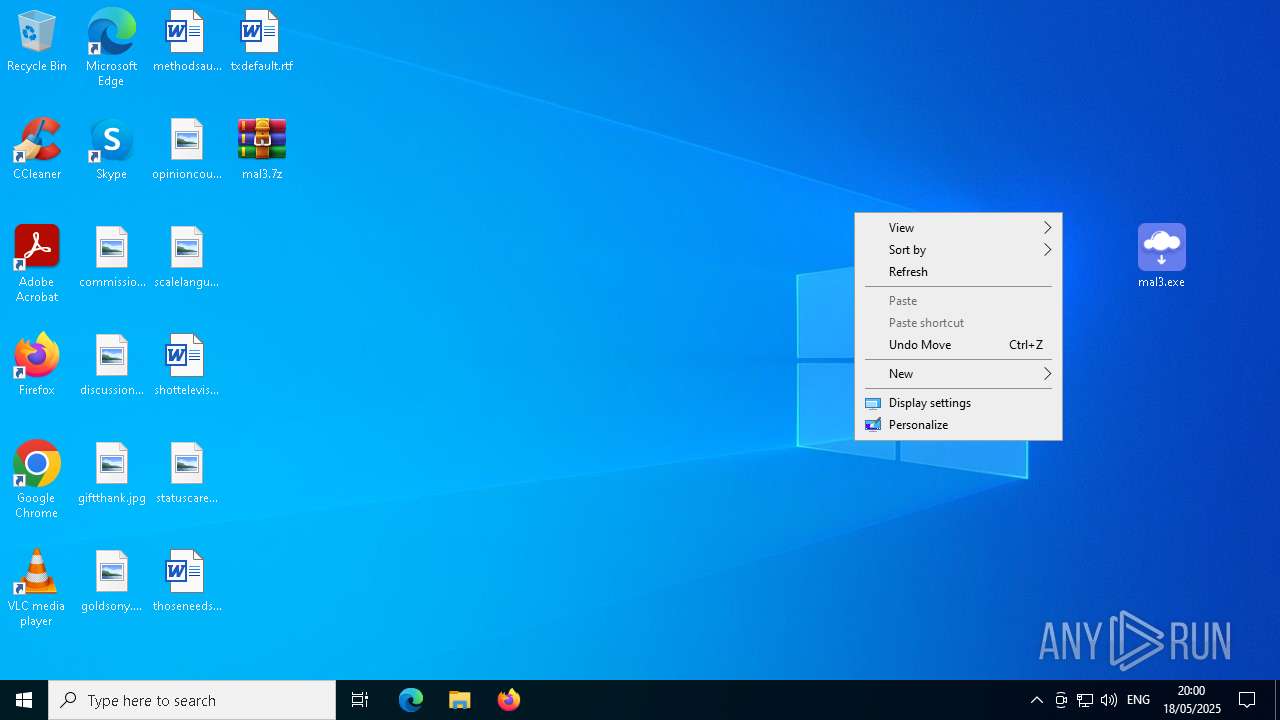This screenshot has height=720, width=1280.
Task: Select the Adobe Acrobat desktop shortcut
Action: pos(37,264)
